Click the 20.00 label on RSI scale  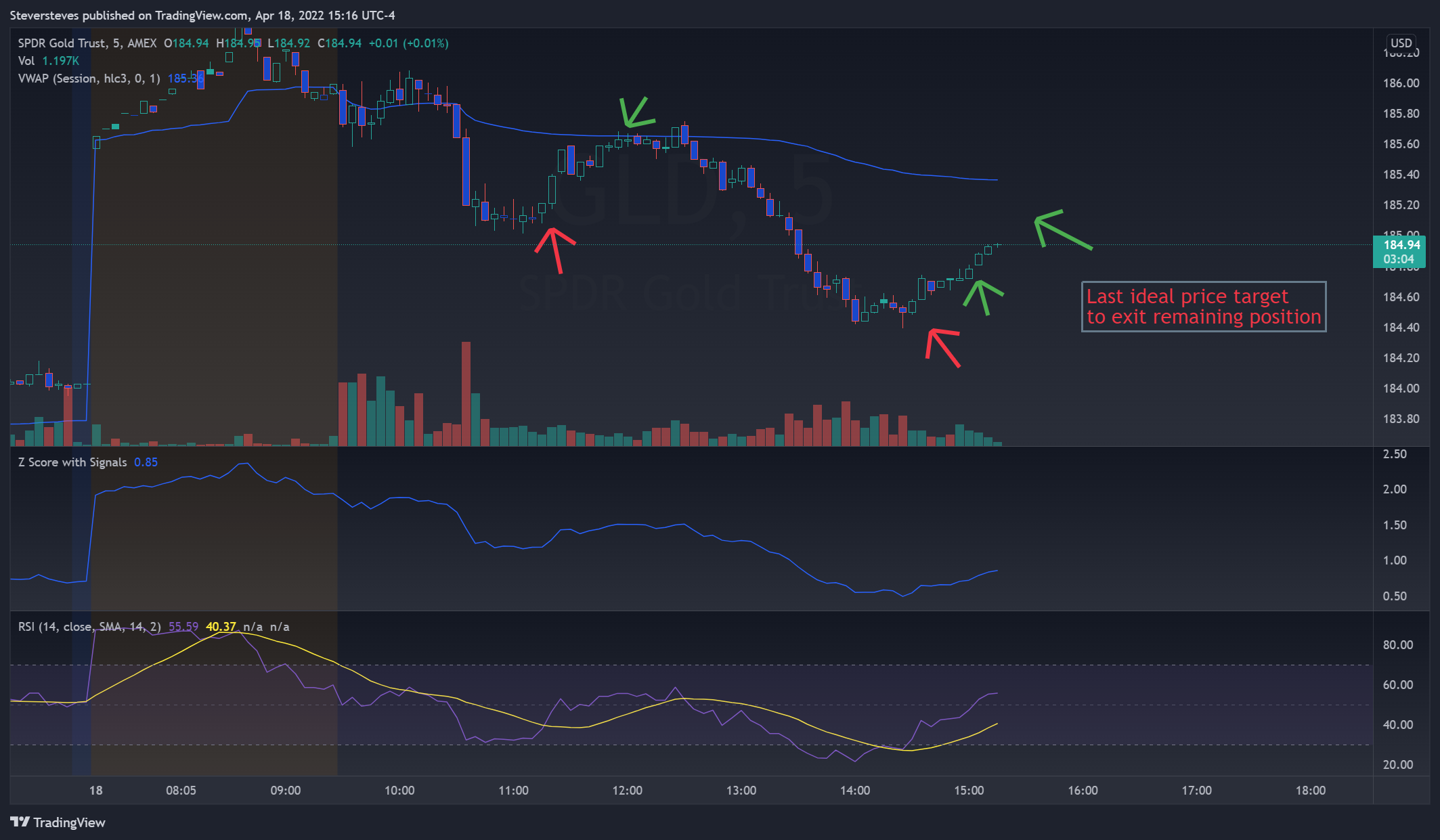[x=1397, y=765]
